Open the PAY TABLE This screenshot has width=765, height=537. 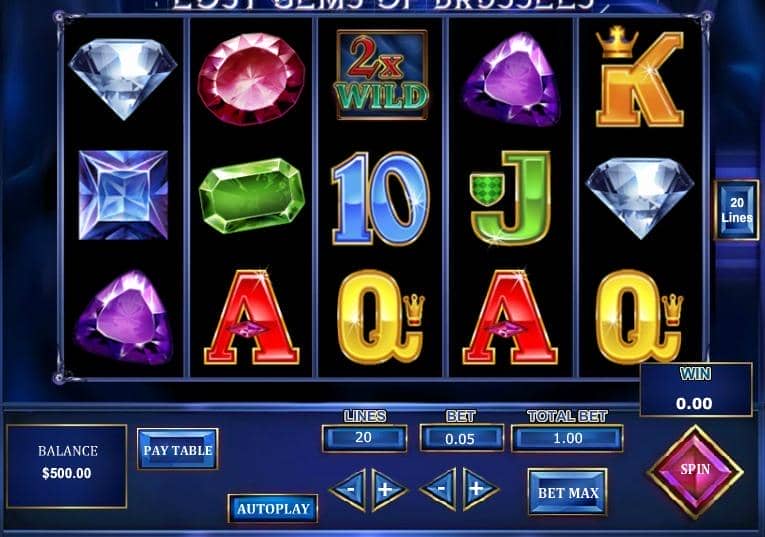coord(178,449)
